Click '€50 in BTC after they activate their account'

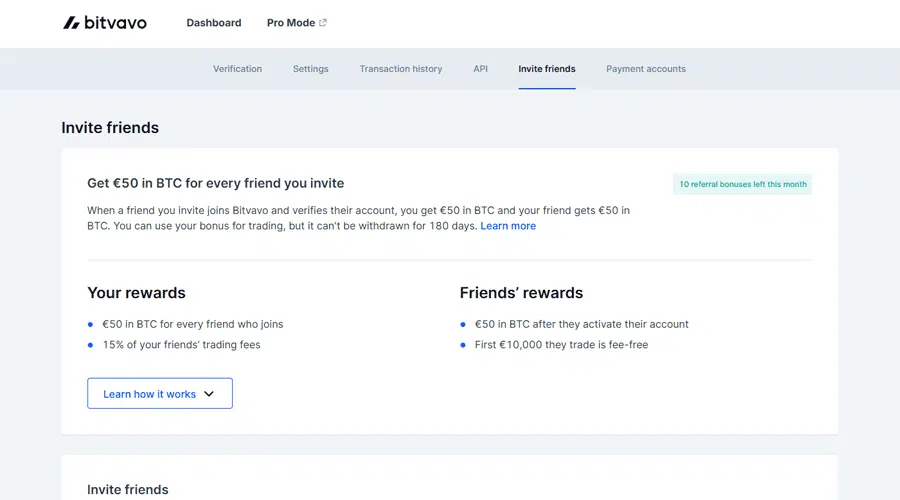[581, 324]
